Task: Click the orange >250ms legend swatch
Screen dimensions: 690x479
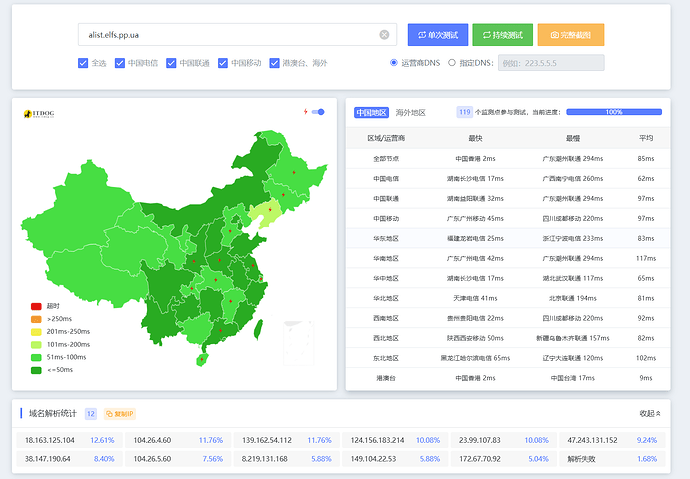Action: point(36,319)
